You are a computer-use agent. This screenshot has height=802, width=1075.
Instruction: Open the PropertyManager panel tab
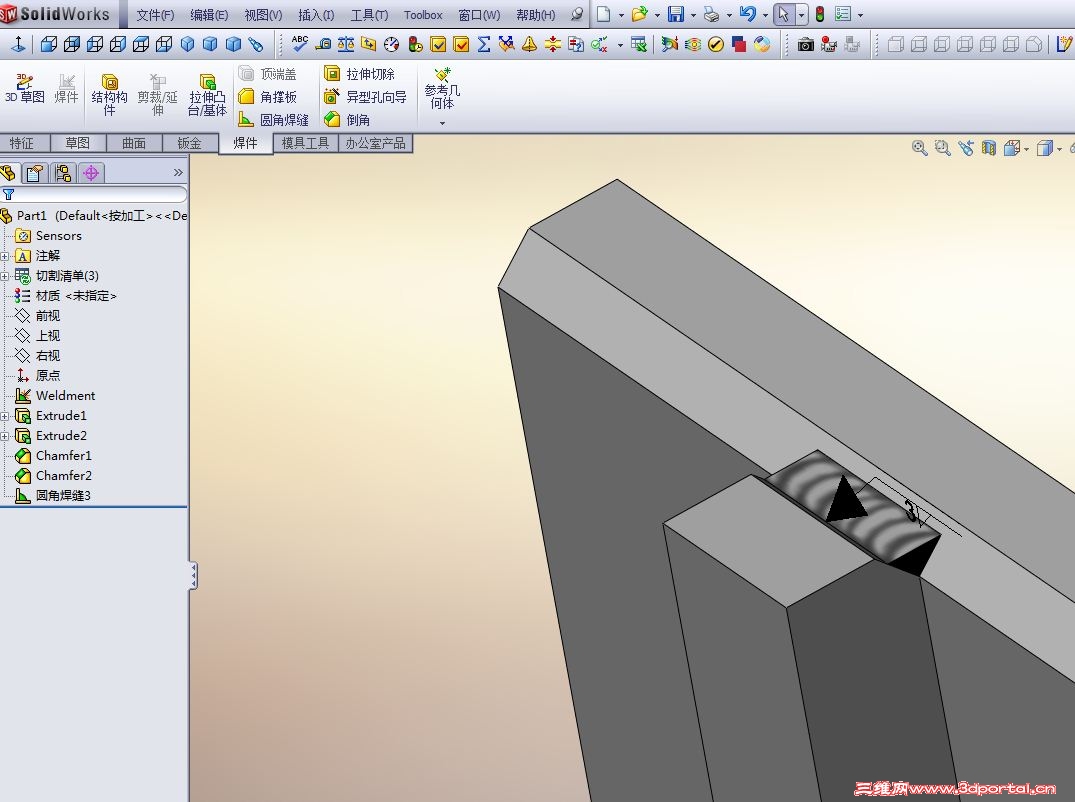coord(35,173)
